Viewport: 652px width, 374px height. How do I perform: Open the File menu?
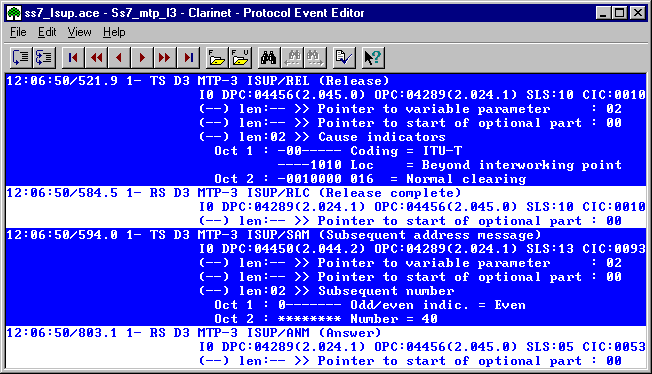[x=18, y=32]
